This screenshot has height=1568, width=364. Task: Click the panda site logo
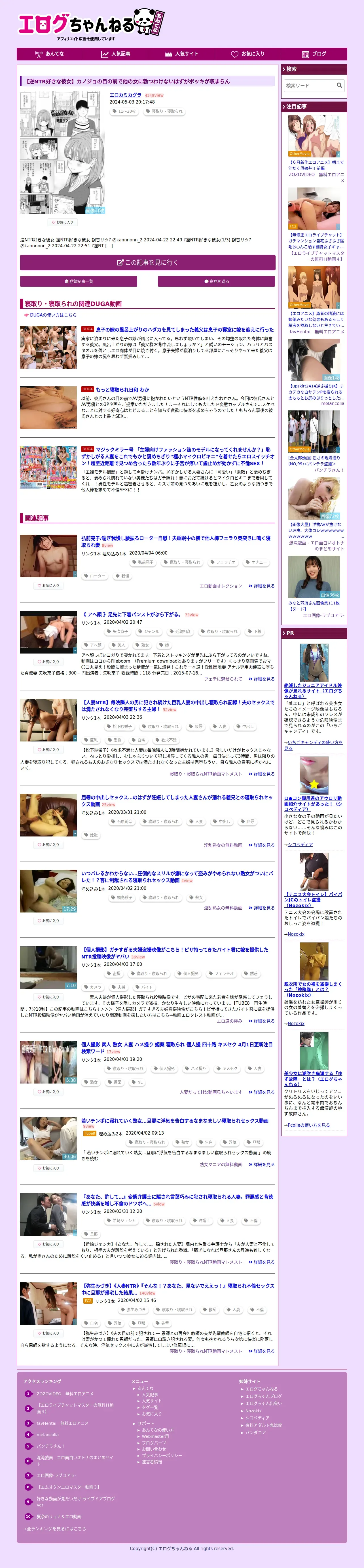[x=91, y=24]
